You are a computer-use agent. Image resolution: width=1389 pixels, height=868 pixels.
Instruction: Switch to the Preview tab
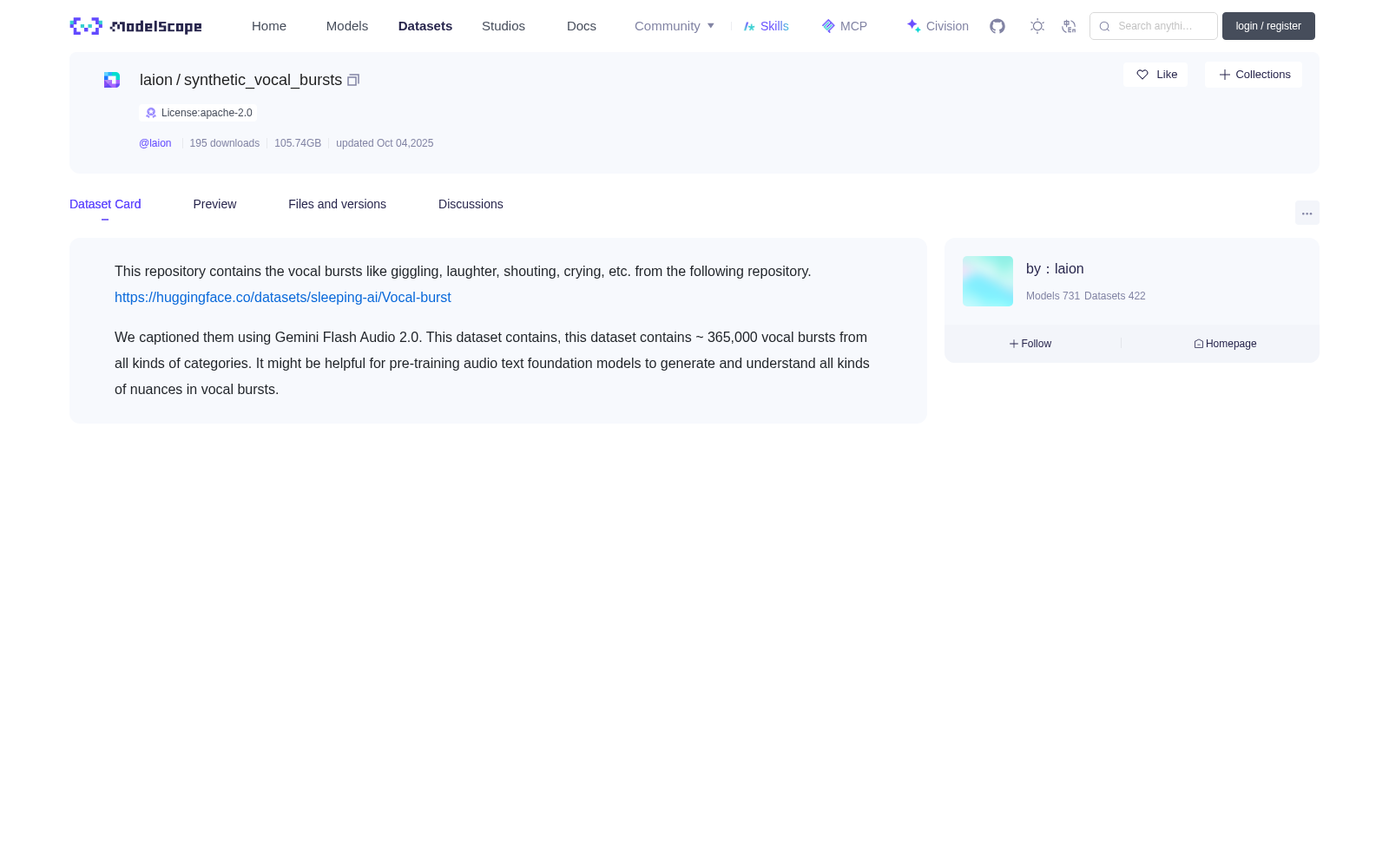point(214,204)
